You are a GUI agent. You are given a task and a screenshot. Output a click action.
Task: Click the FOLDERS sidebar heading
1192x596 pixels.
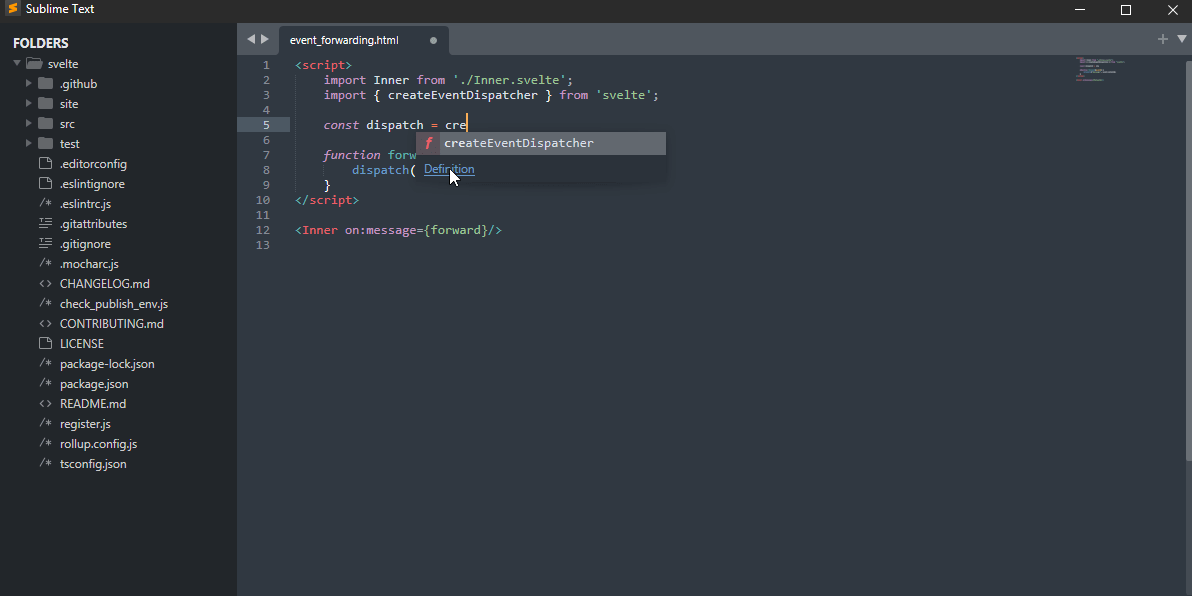40,43
